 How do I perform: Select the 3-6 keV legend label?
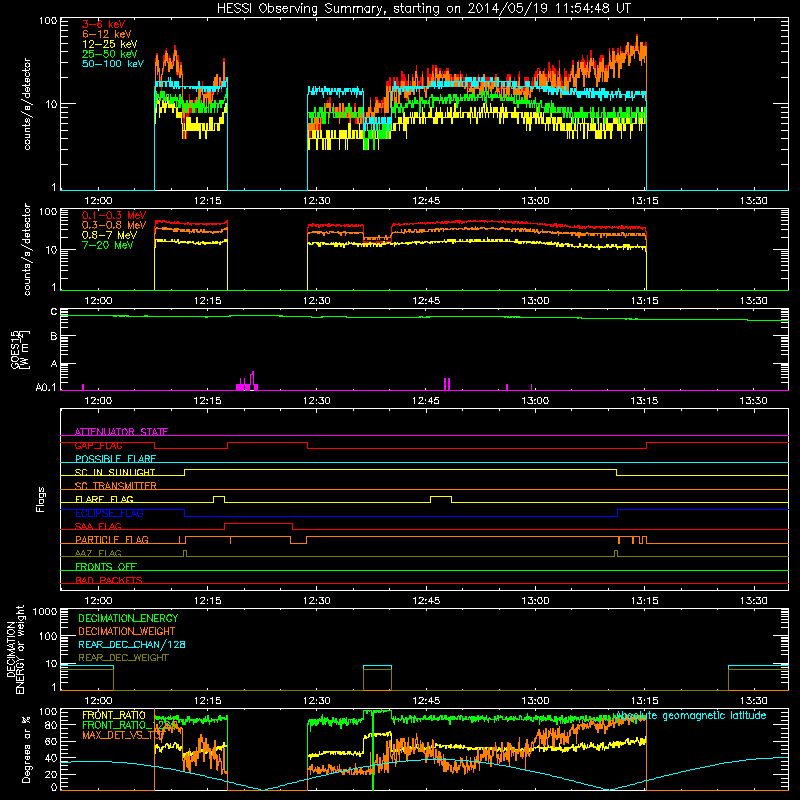coord(104,24)
